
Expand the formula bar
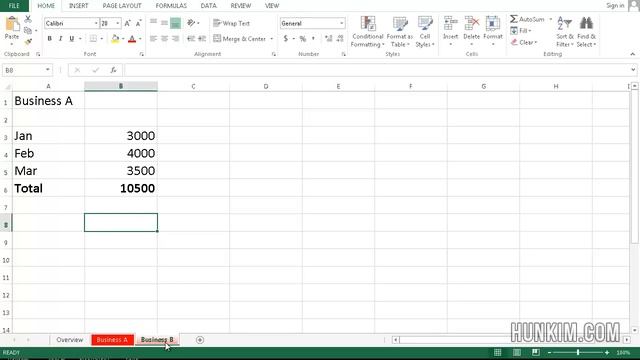click(633, 70)
